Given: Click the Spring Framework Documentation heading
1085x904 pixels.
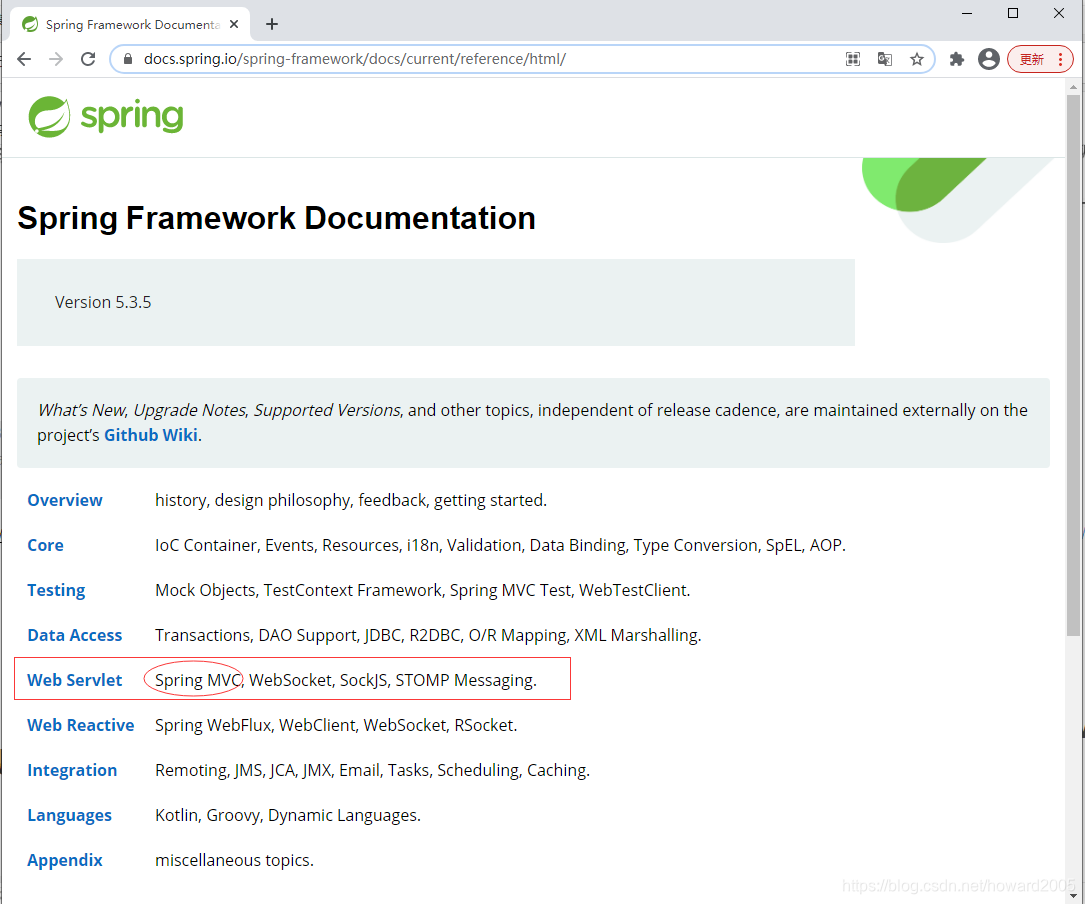Looking at the screenshot, I should tap(276, 218).
